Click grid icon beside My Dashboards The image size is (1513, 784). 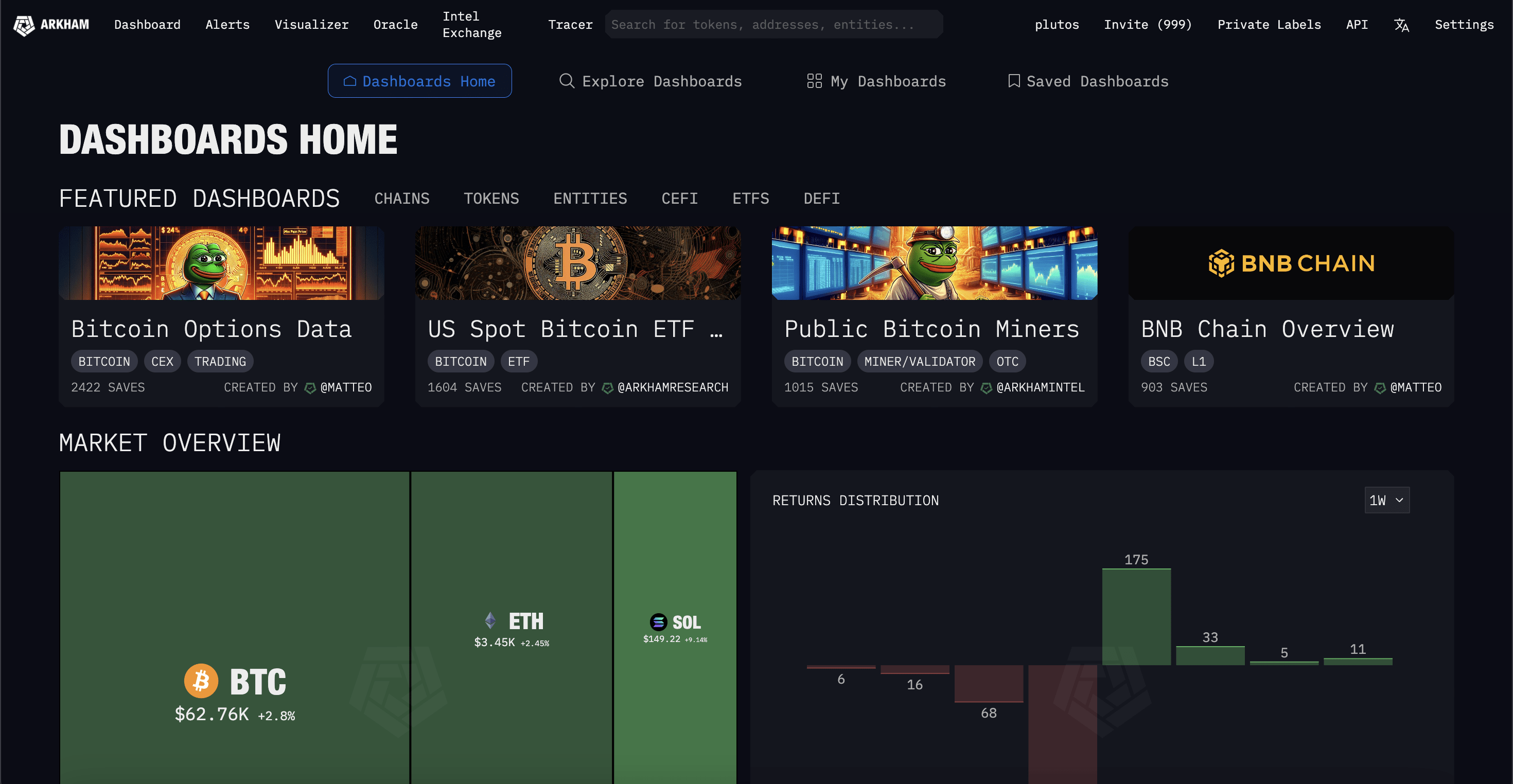click(x=814, y=81)
